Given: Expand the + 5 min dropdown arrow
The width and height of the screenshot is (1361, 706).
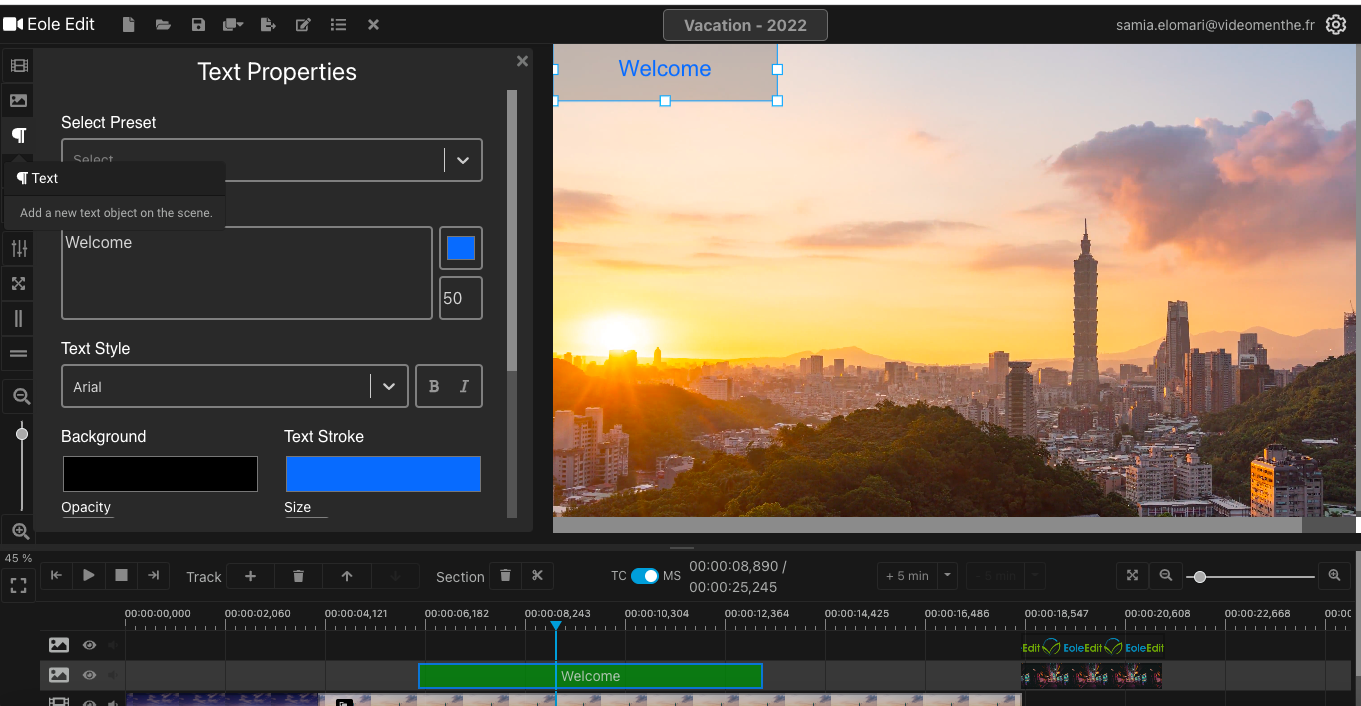Looking at the screenshot, I should click(947, 576).
